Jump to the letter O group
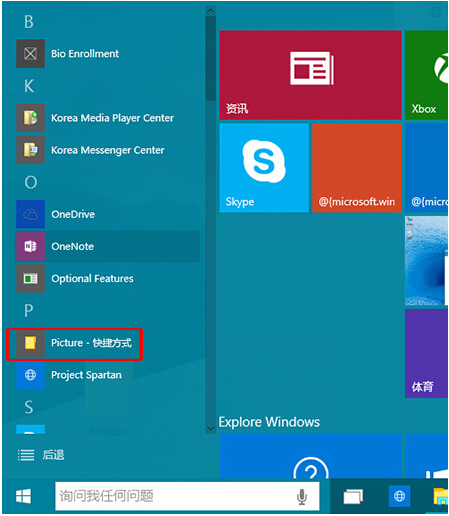 31,182
